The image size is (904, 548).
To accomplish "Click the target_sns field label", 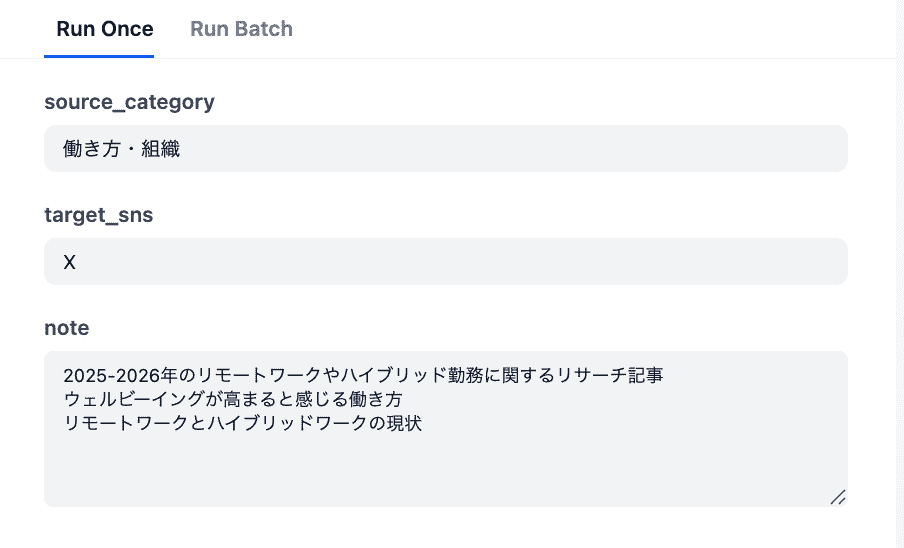I will 99,214.
